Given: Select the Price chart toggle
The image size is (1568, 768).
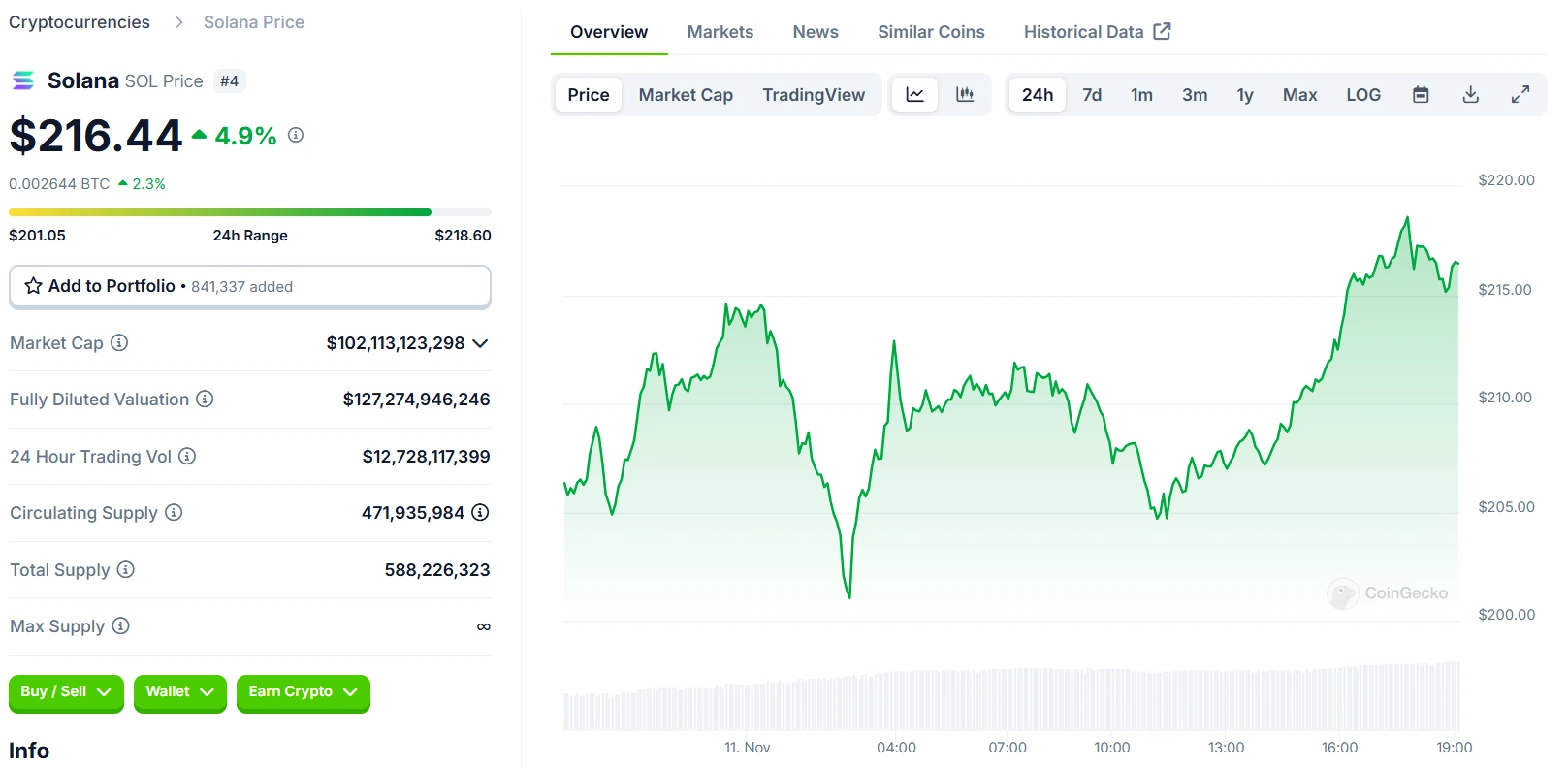Looking at the screenshot, I should (589, 94).
